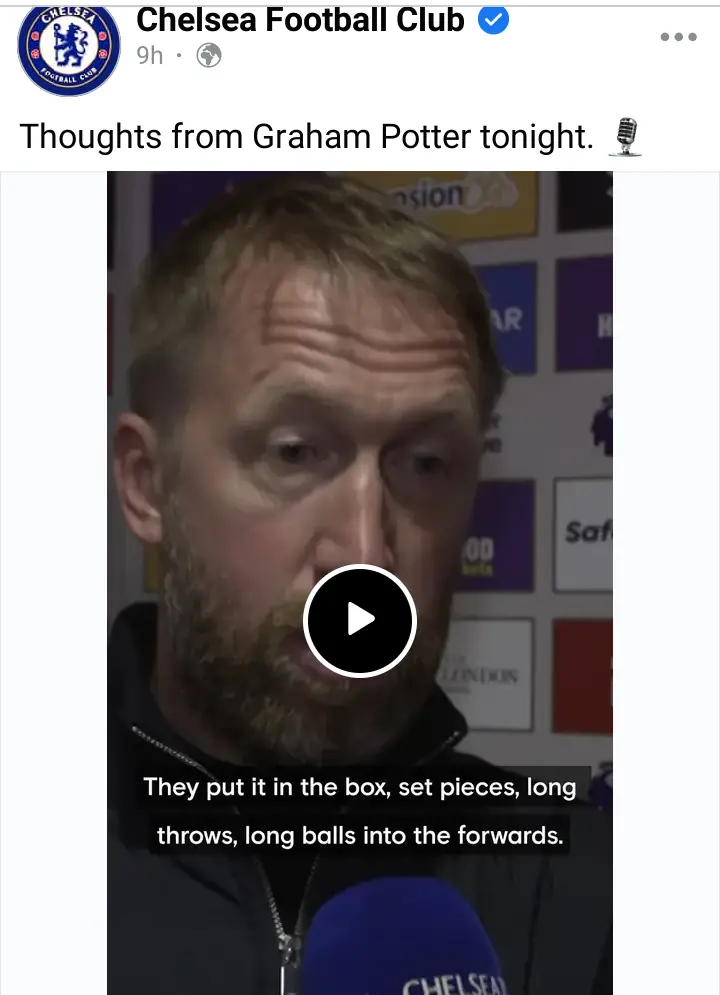Screen dimensions: 720x995
Task: Open the three-dot post options menu
Action: pos(678,37)
